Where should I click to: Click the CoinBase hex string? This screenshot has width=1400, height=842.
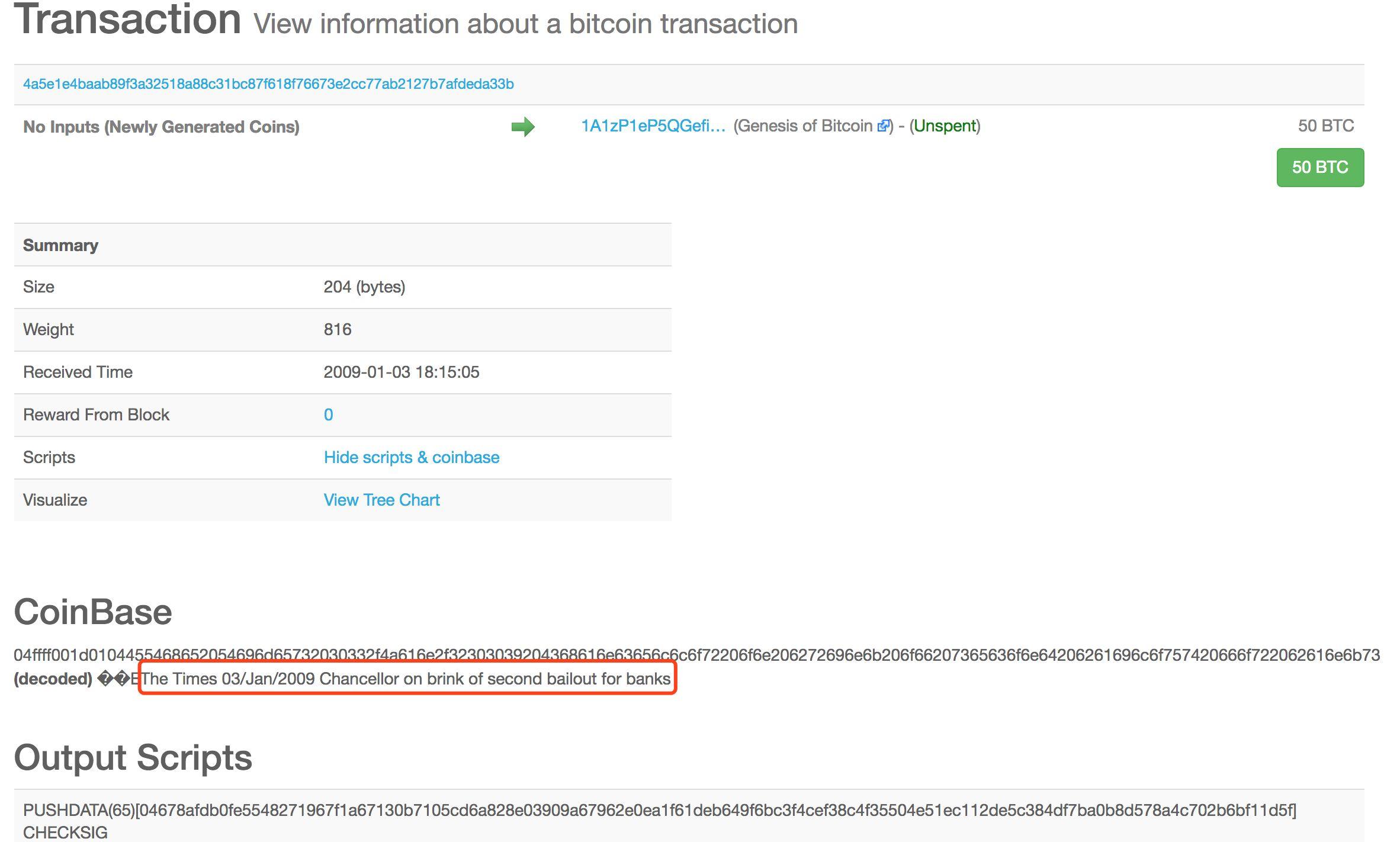[696, 655]
